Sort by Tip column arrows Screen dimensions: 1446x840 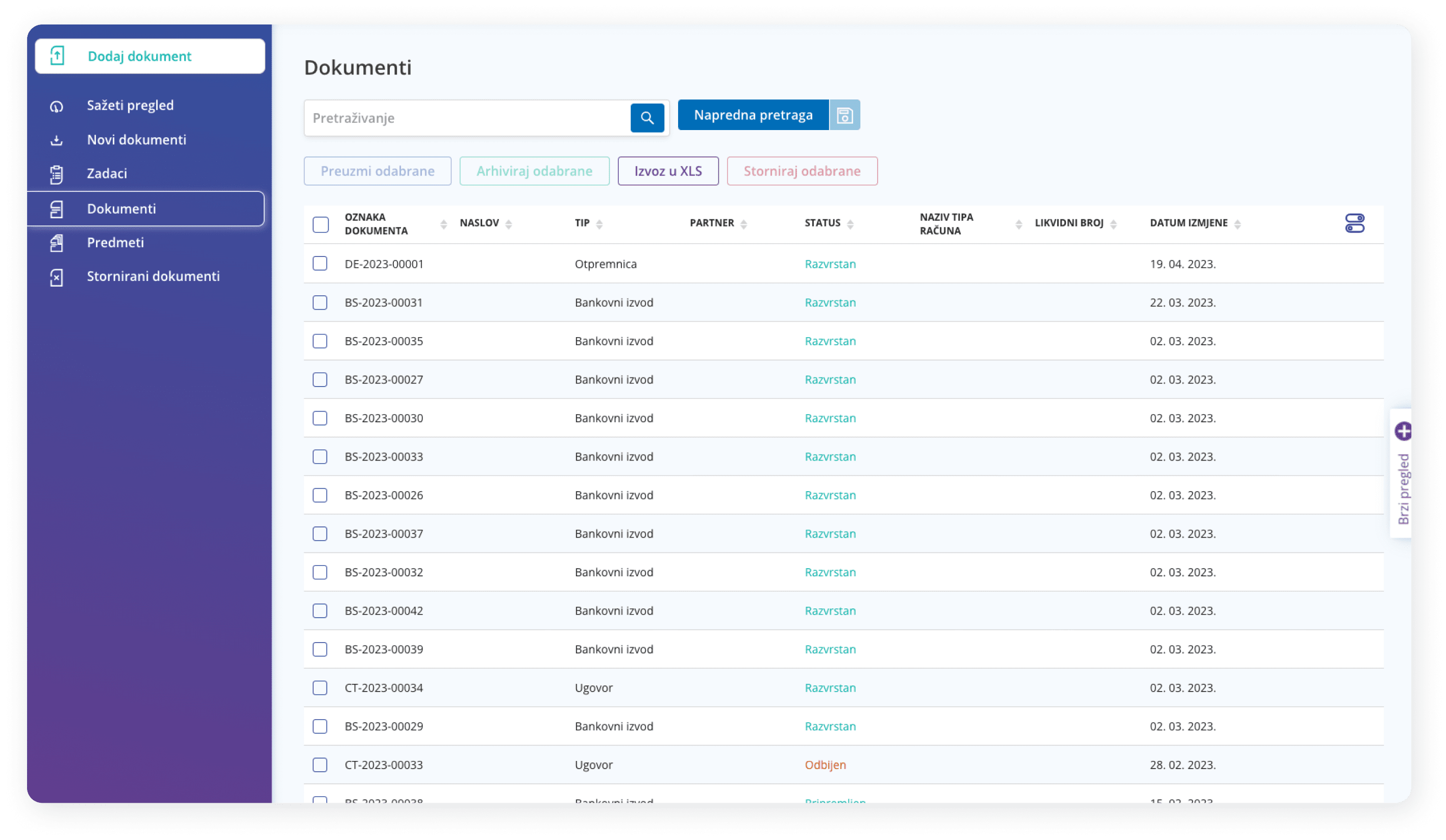(599, 224)
